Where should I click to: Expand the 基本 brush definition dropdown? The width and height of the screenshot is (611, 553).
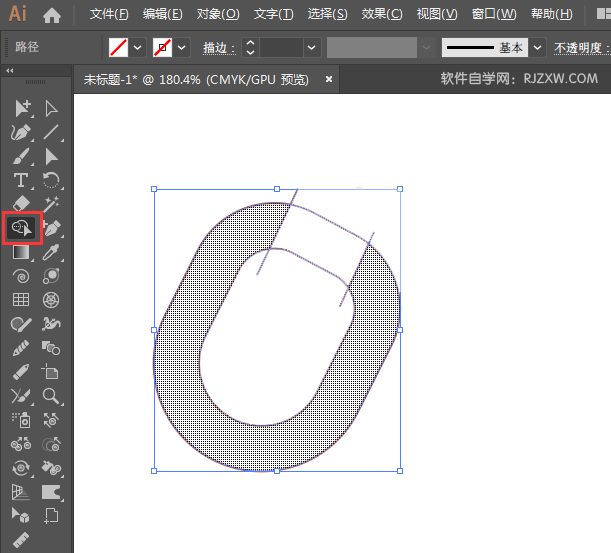(538, 48)
